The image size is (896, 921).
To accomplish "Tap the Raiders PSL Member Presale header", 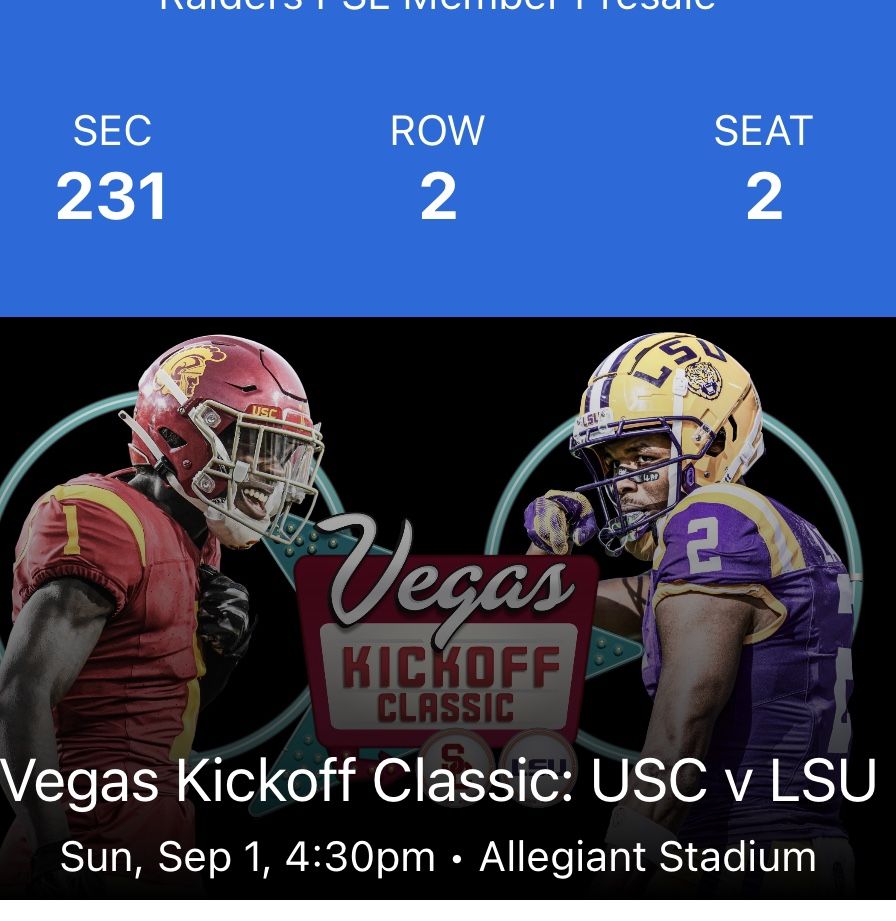I will [x=438, y=6].
